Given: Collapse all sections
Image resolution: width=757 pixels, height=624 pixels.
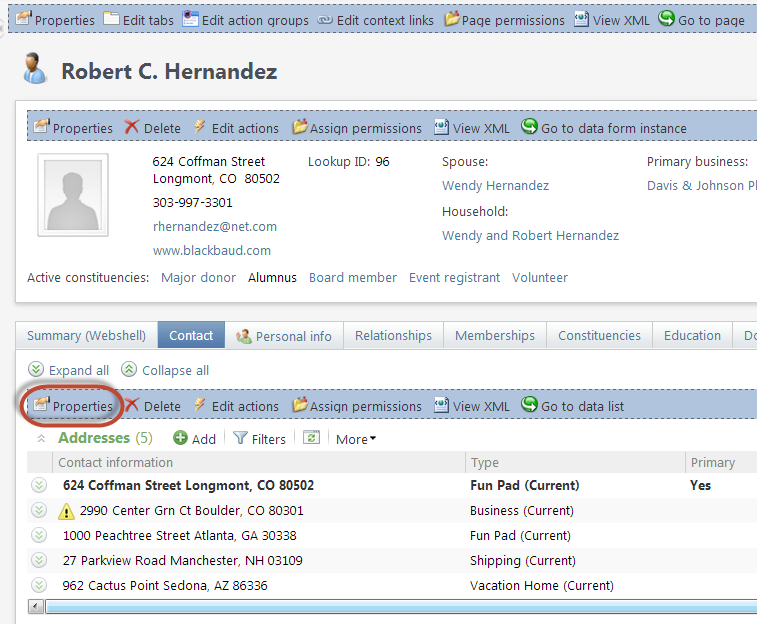Looking at the screenshot, I should pos(165,370).
